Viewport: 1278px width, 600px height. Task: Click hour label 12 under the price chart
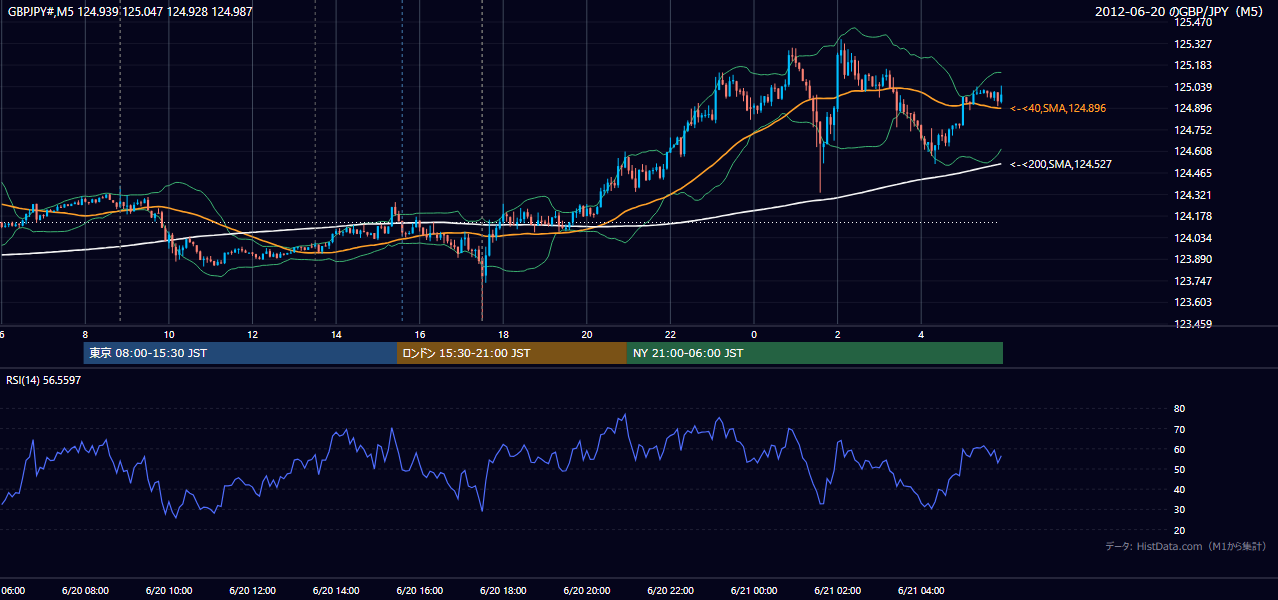point(252,334)
